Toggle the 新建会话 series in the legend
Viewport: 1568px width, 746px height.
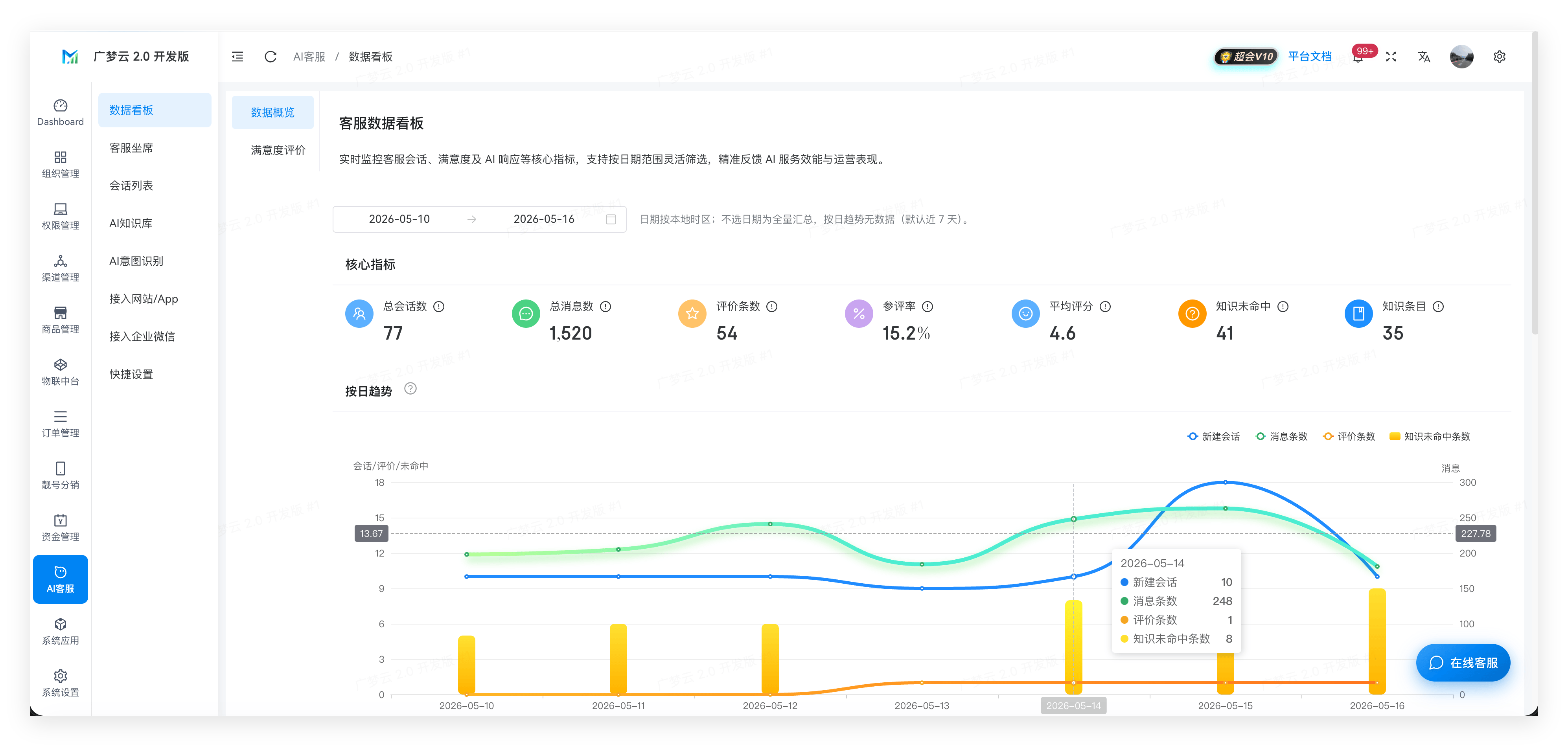[1213, 436]
